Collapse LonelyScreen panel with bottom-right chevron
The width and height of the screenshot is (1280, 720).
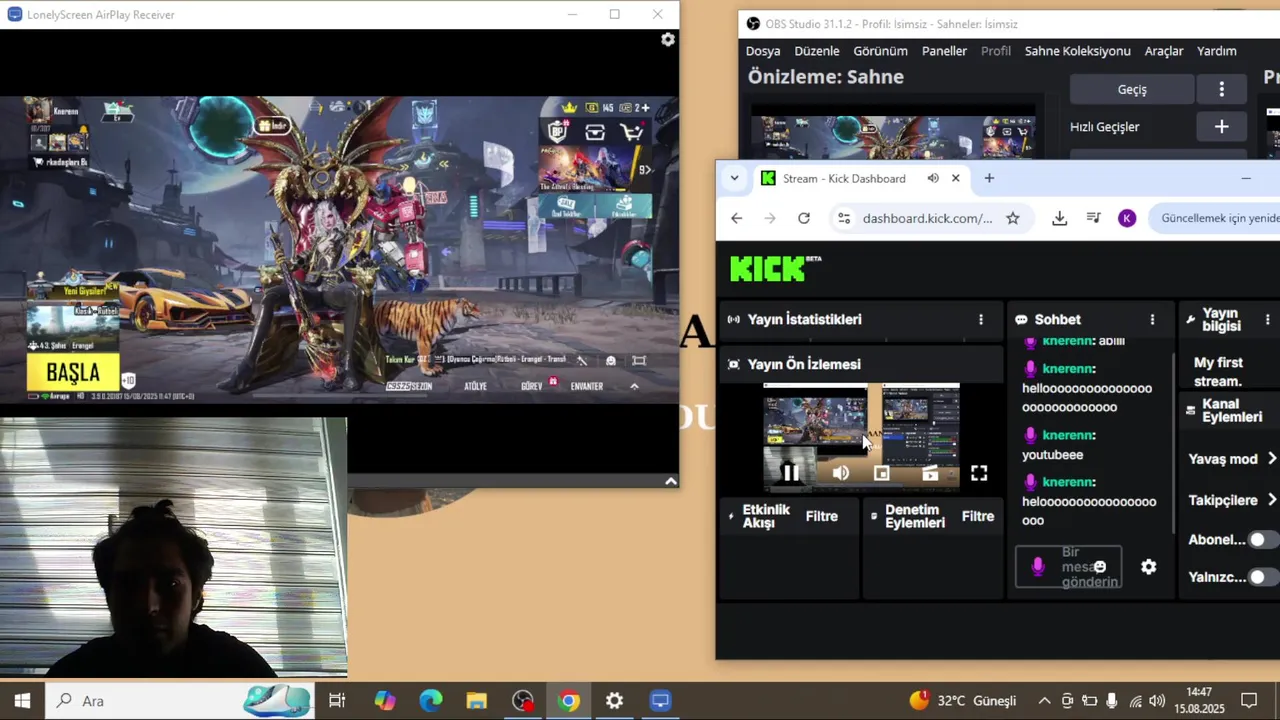pos(671,481)
